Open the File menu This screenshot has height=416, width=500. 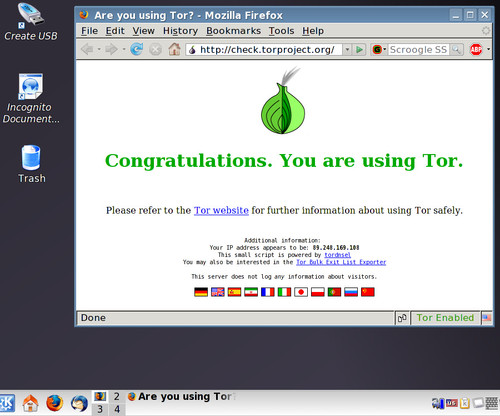point(89,31)
